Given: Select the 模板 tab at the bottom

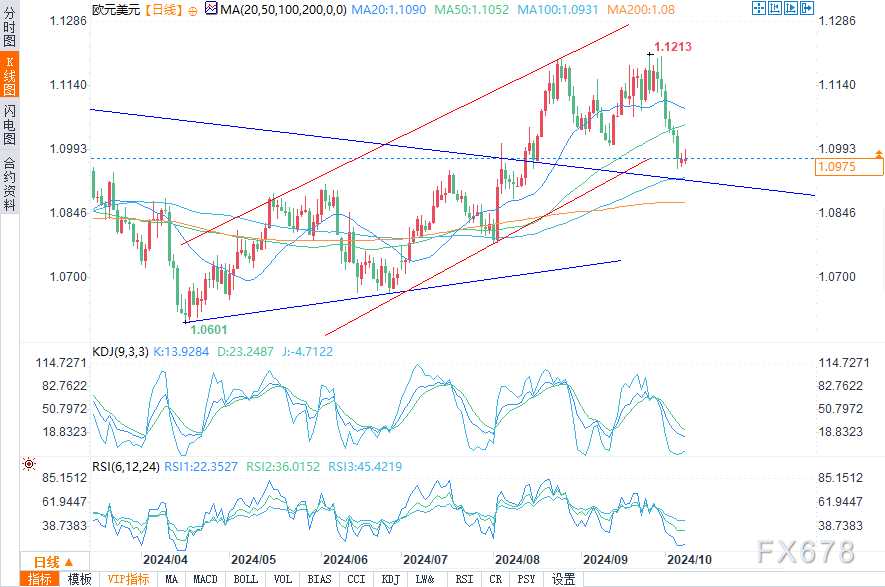Looking at the screenshot, I should coord(80,579).
